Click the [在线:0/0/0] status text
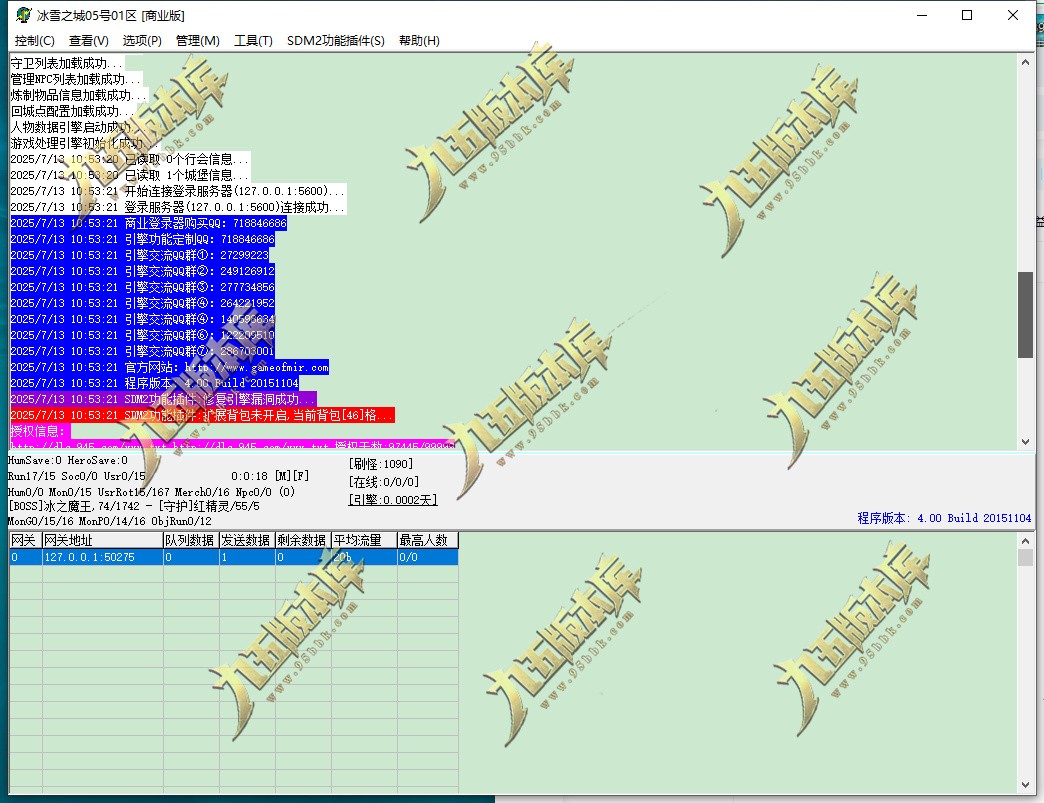The height and width of the screenshot is (803, 1044). click(x=384, y=481)
